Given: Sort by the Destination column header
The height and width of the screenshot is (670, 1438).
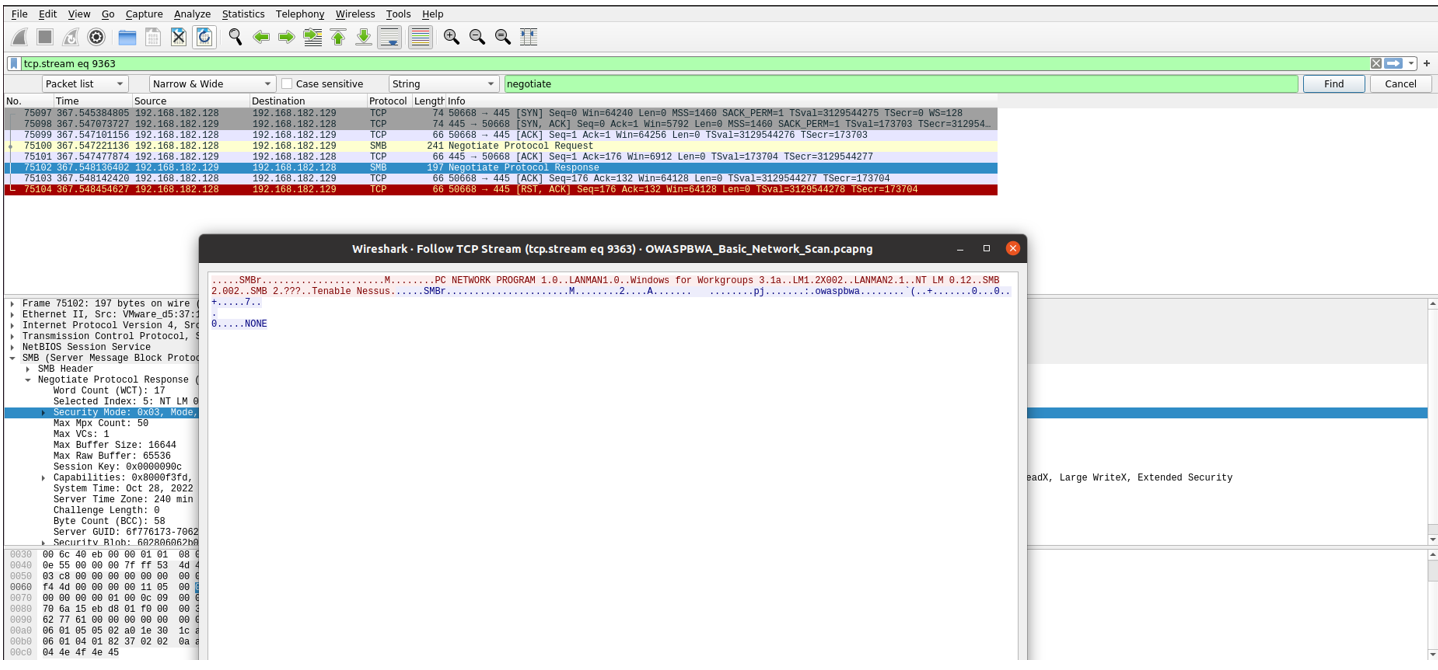Looking at the screenshot, I should click(x=308, y=101).
